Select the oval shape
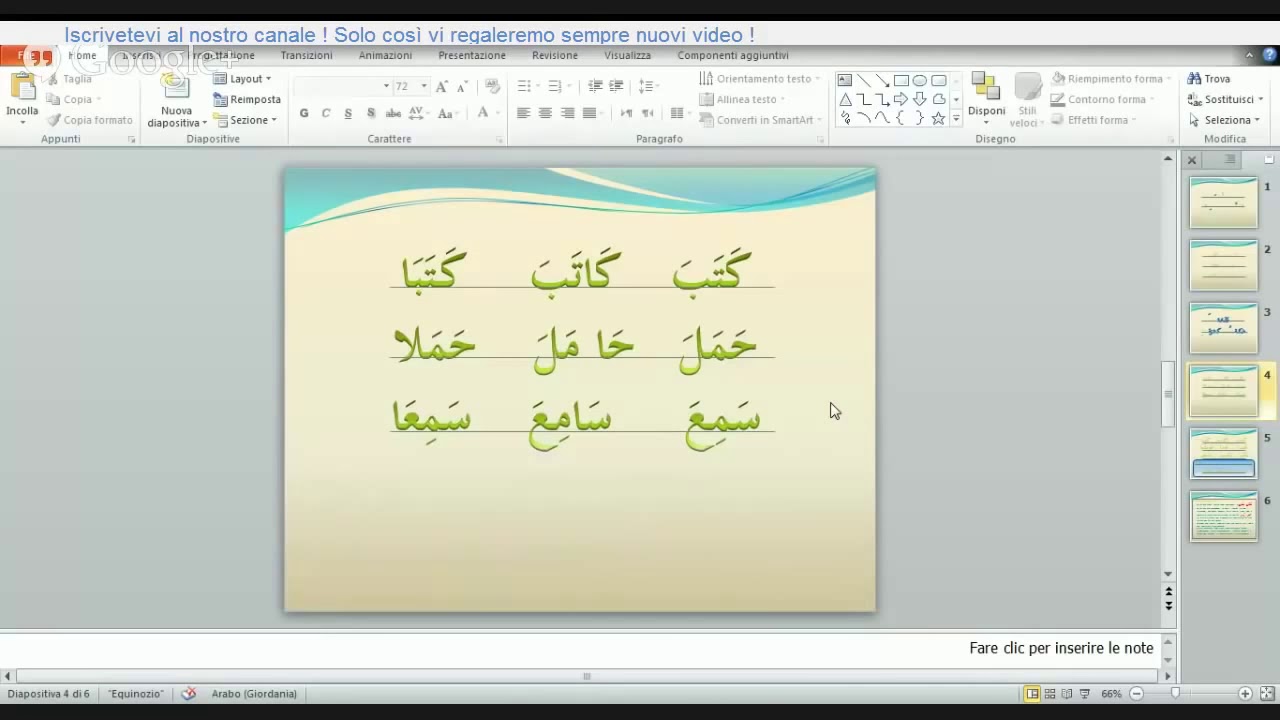 pyautogui.click(x=920, y=80)
